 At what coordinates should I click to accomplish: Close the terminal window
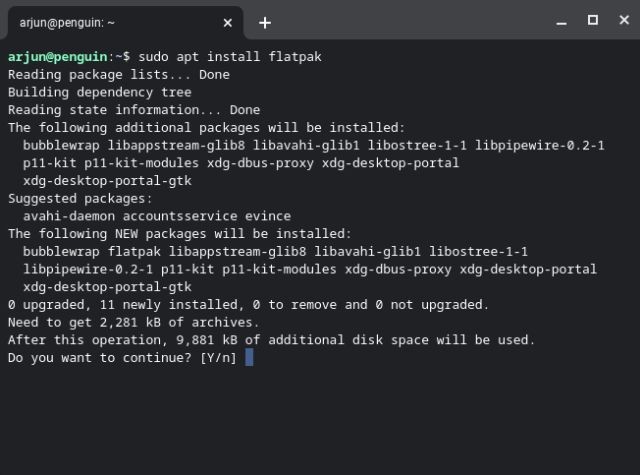(x=624, y=20)
